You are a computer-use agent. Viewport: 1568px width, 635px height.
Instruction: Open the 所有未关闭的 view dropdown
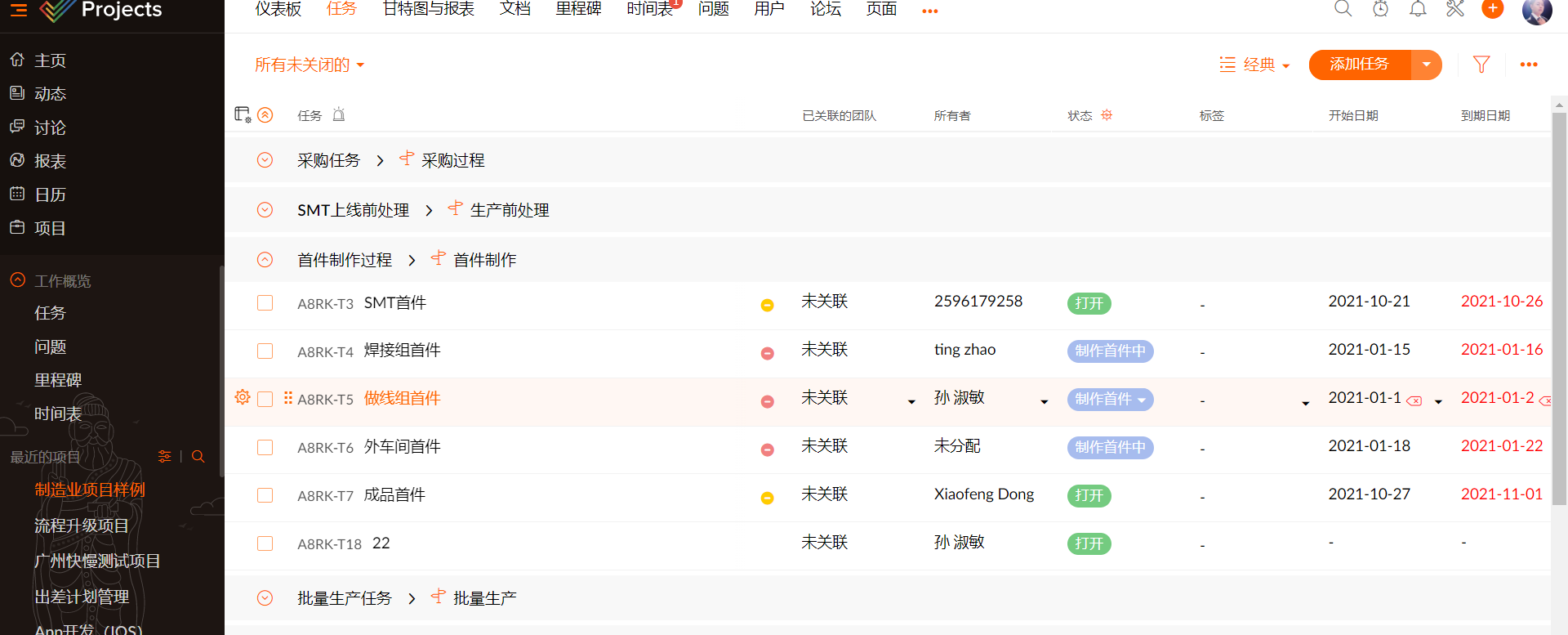click(309, 65)
